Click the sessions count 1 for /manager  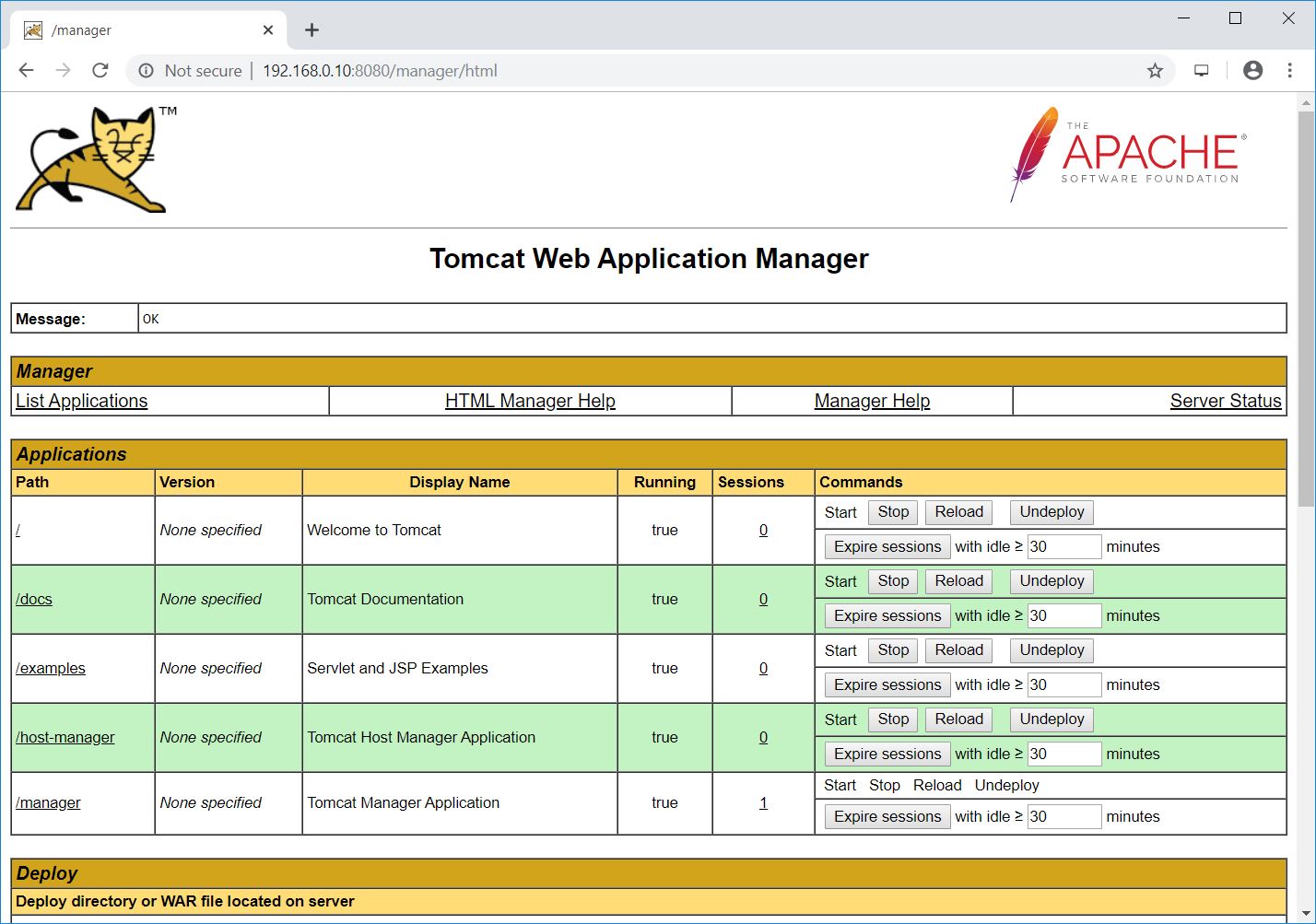coord(763,802)
